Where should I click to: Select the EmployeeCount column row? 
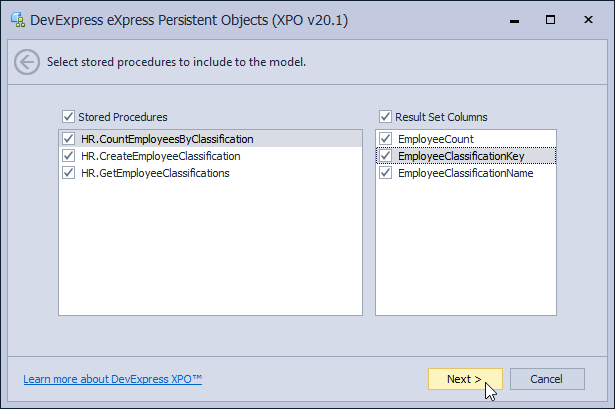click(x=466, y=138)
